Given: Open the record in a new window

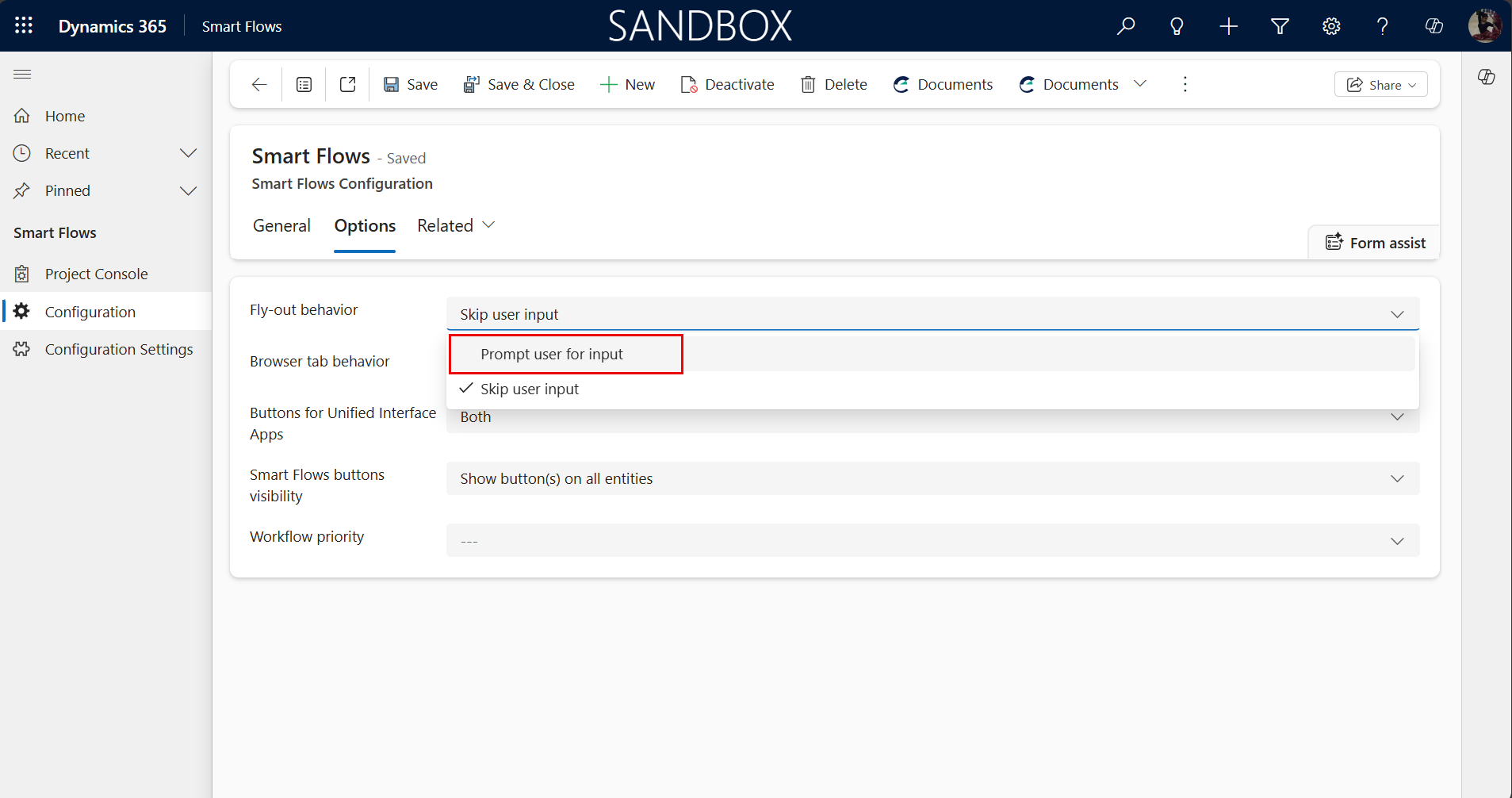Looking at the screenshot, I should coord(347,84).
